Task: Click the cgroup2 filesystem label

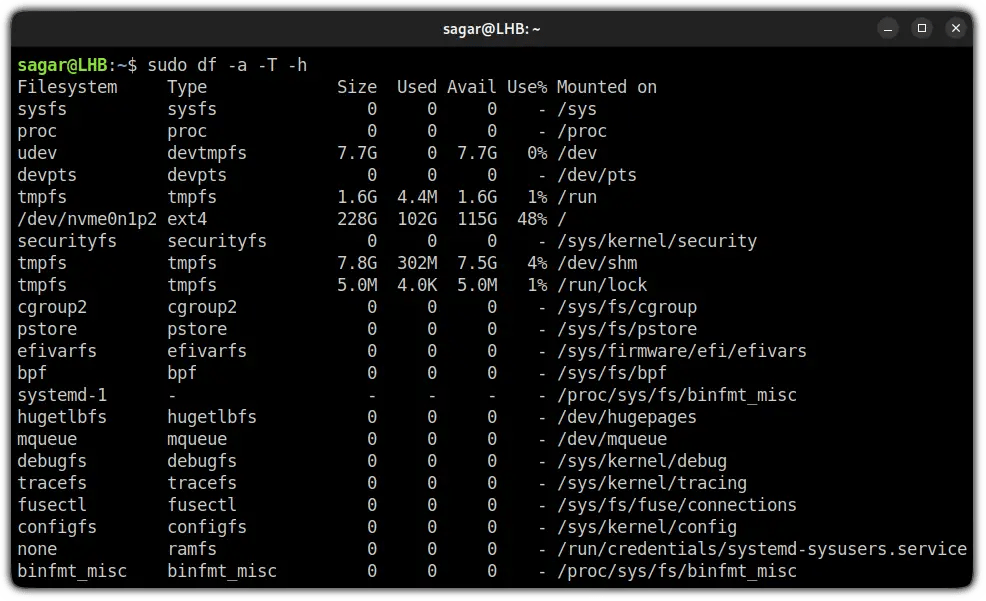Action: (52, 306)
